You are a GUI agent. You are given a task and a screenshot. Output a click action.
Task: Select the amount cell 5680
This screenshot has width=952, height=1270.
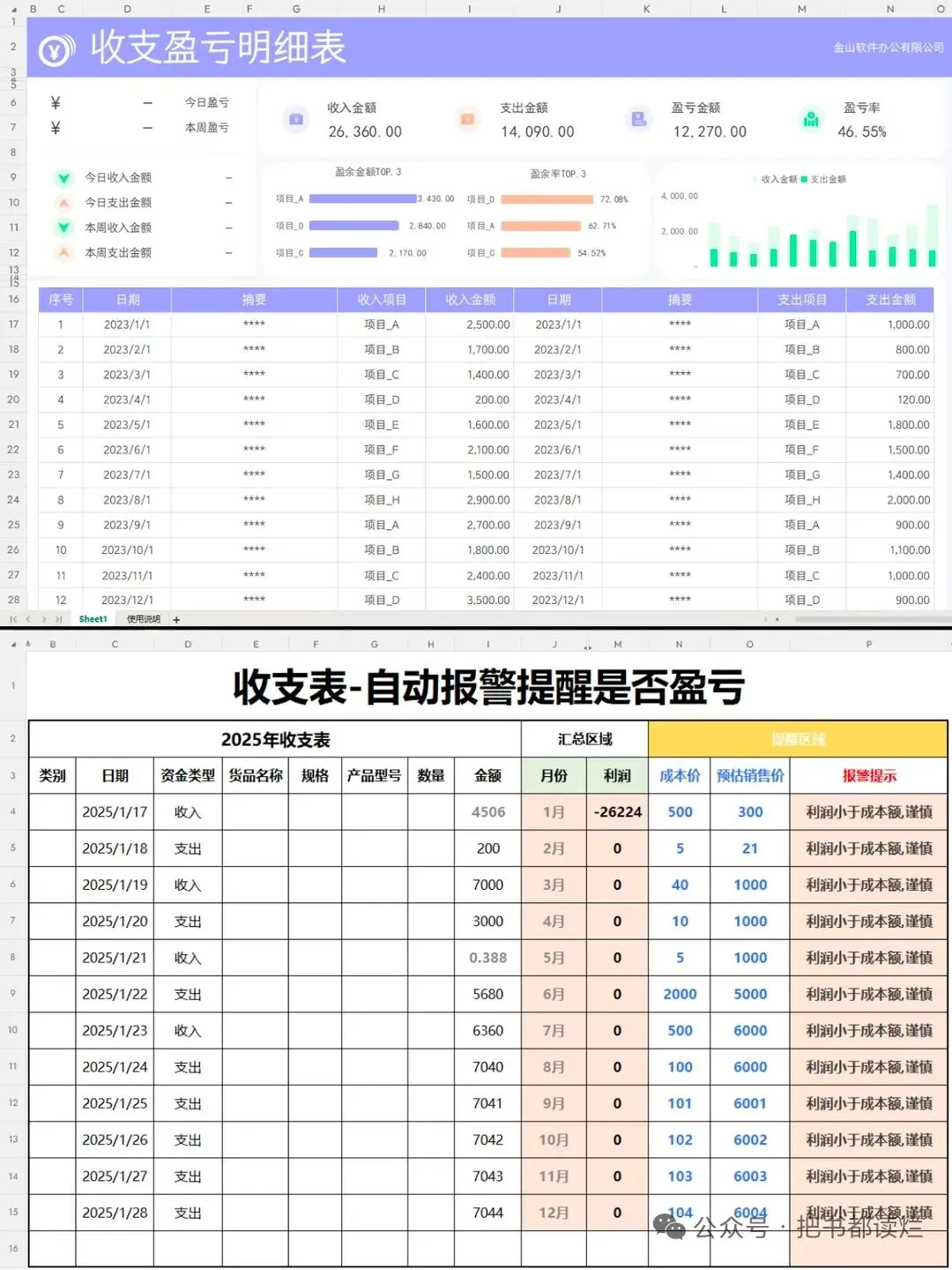click(487, 994)
